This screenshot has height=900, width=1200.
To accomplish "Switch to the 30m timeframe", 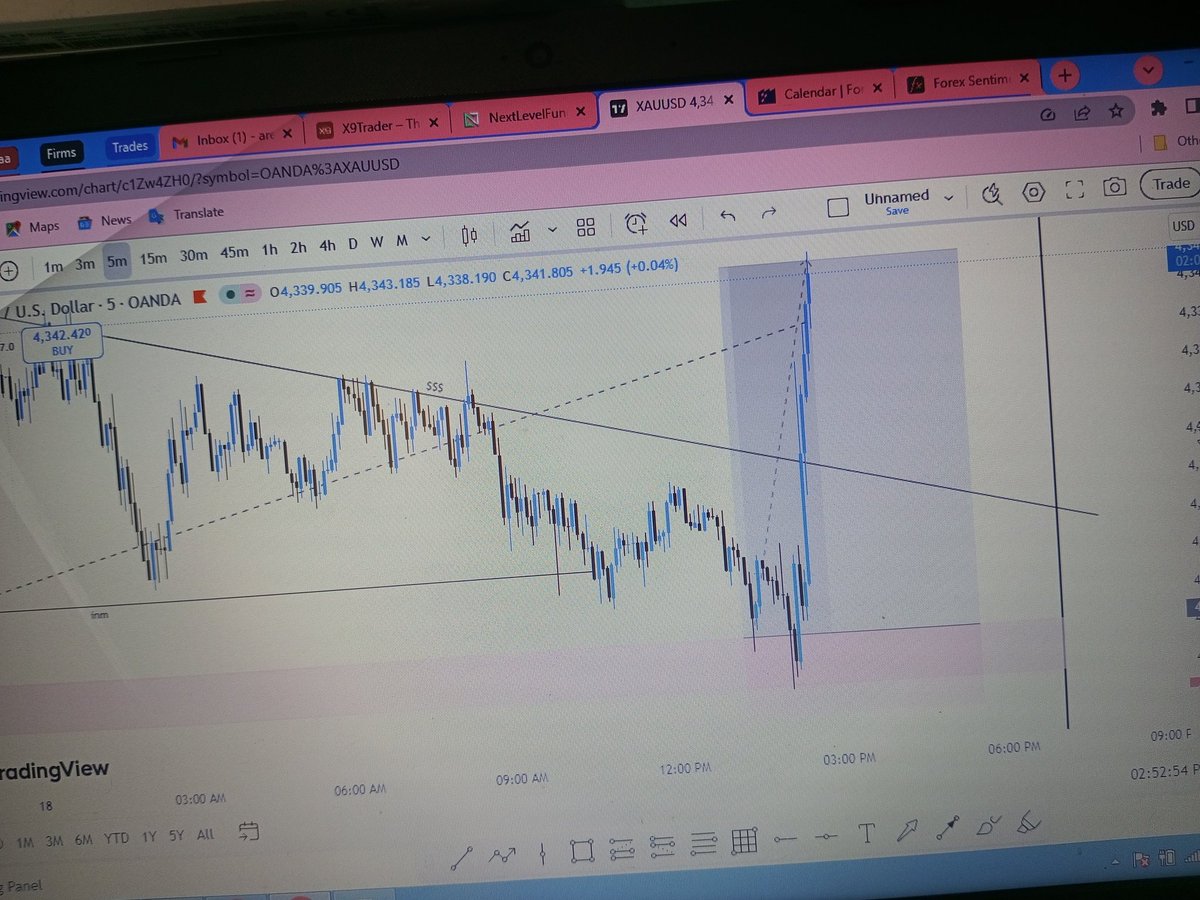I will [x=193, y=256].
